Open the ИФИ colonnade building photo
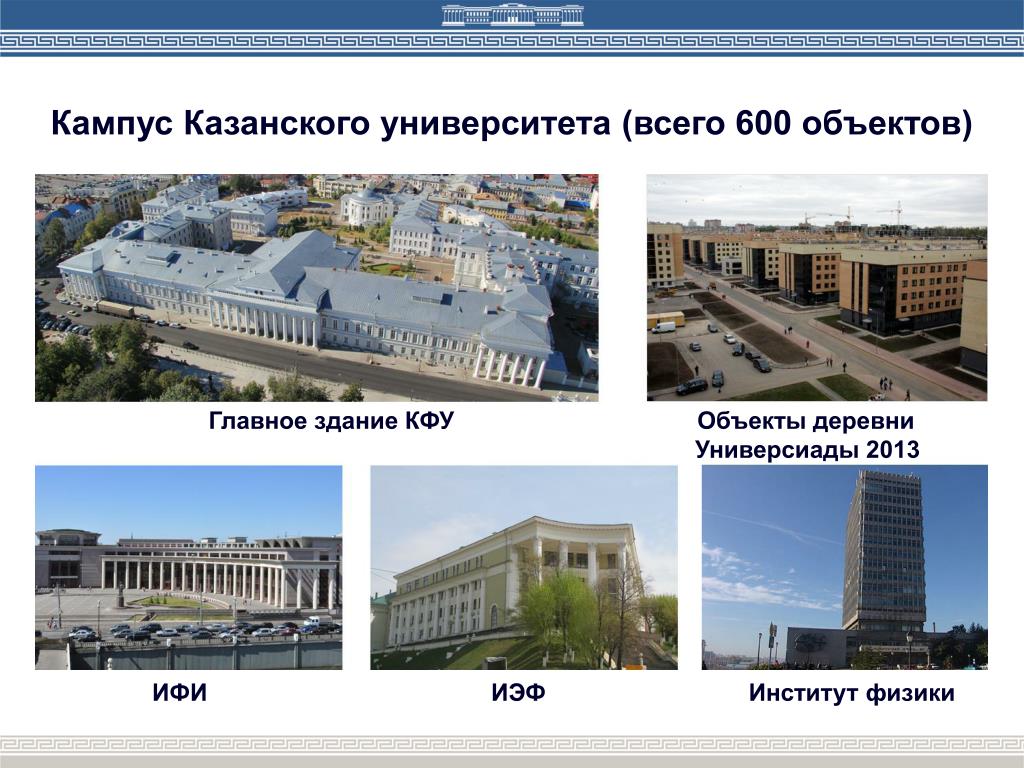The height and width of the screenshot is (768, 1024). point(189,568)
